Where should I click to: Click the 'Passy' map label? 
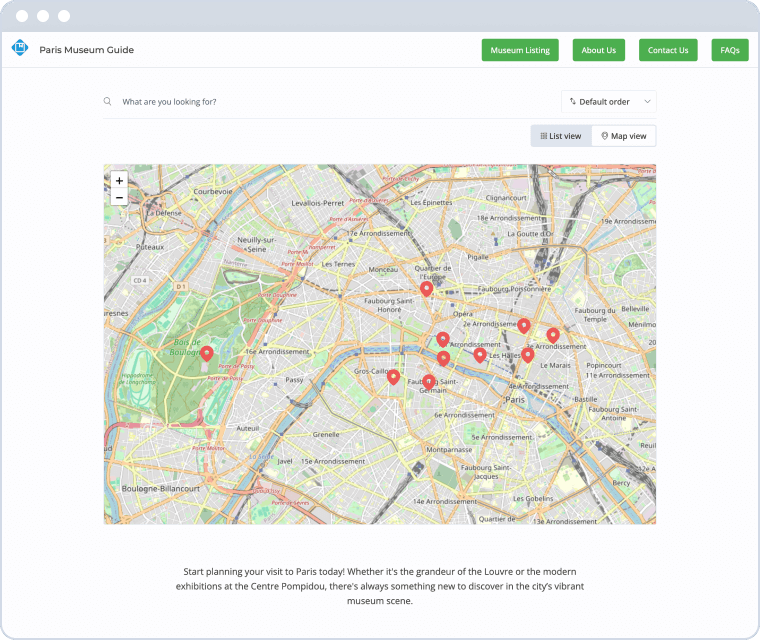(294, 380)
